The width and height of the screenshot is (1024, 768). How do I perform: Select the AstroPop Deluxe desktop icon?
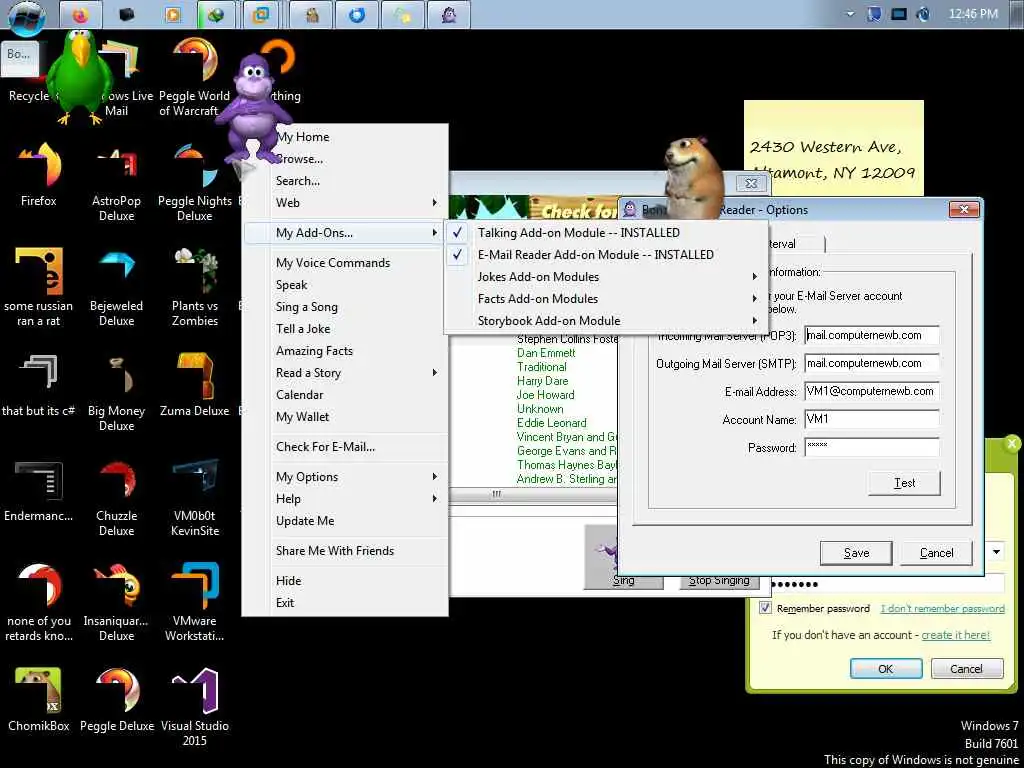tap(116, 183)
